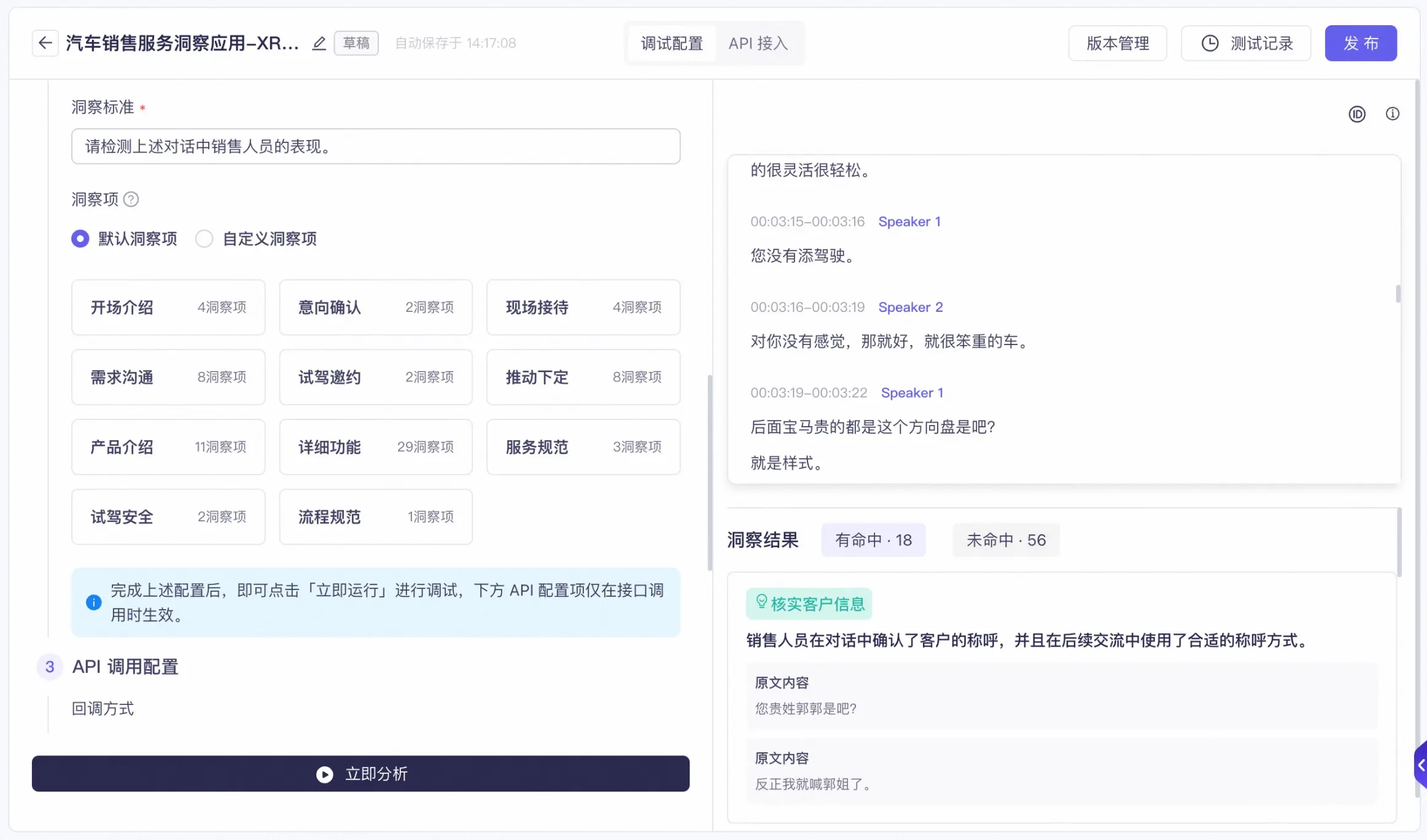The height and width of the screenshot is (840, 1427).
Task: Switch to 调试配置 tab
Action: tap(672, 44)
